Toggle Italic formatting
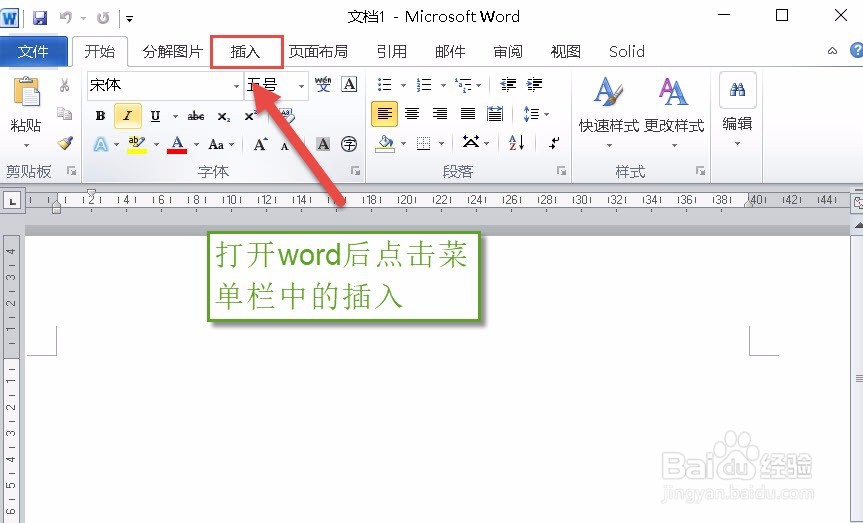Image resolution: width=863 pixels, height=523 pixels. tap(128, 116)
